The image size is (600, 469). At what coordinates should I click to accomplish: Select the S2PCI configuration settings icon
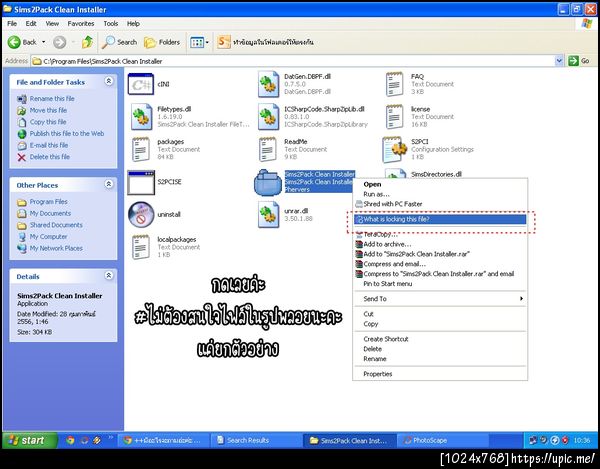tap(395, 149)
